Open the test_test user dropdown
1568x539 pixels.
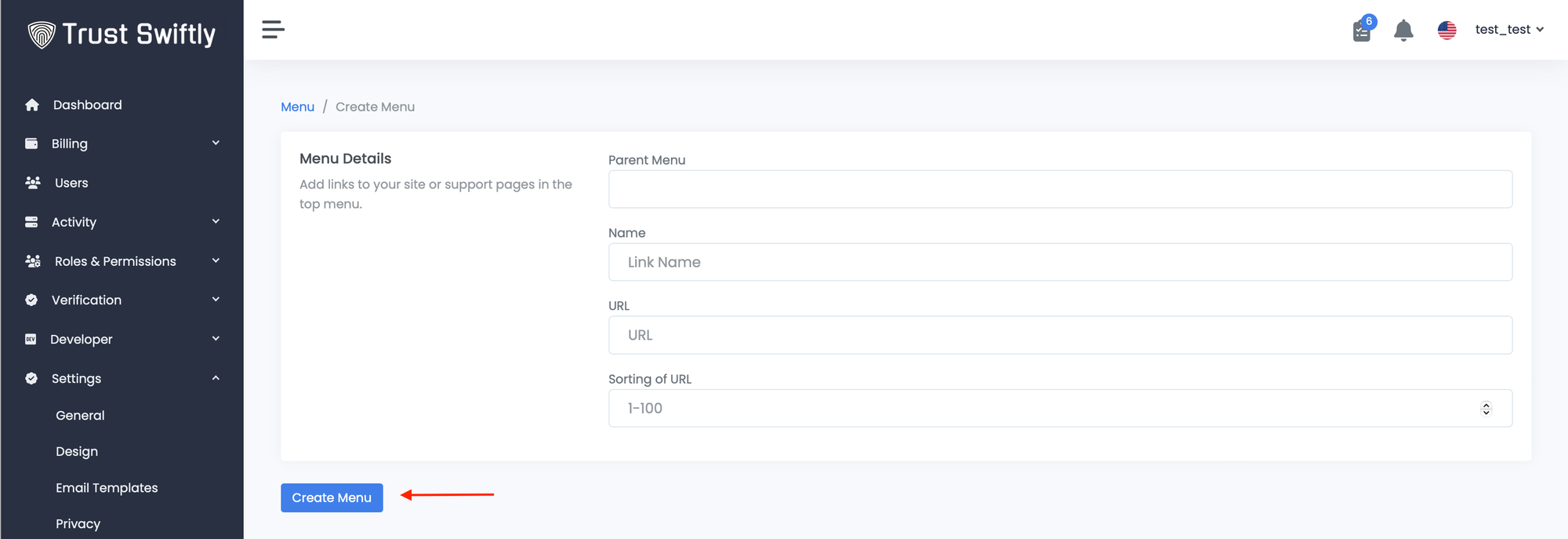(1509, 30)
